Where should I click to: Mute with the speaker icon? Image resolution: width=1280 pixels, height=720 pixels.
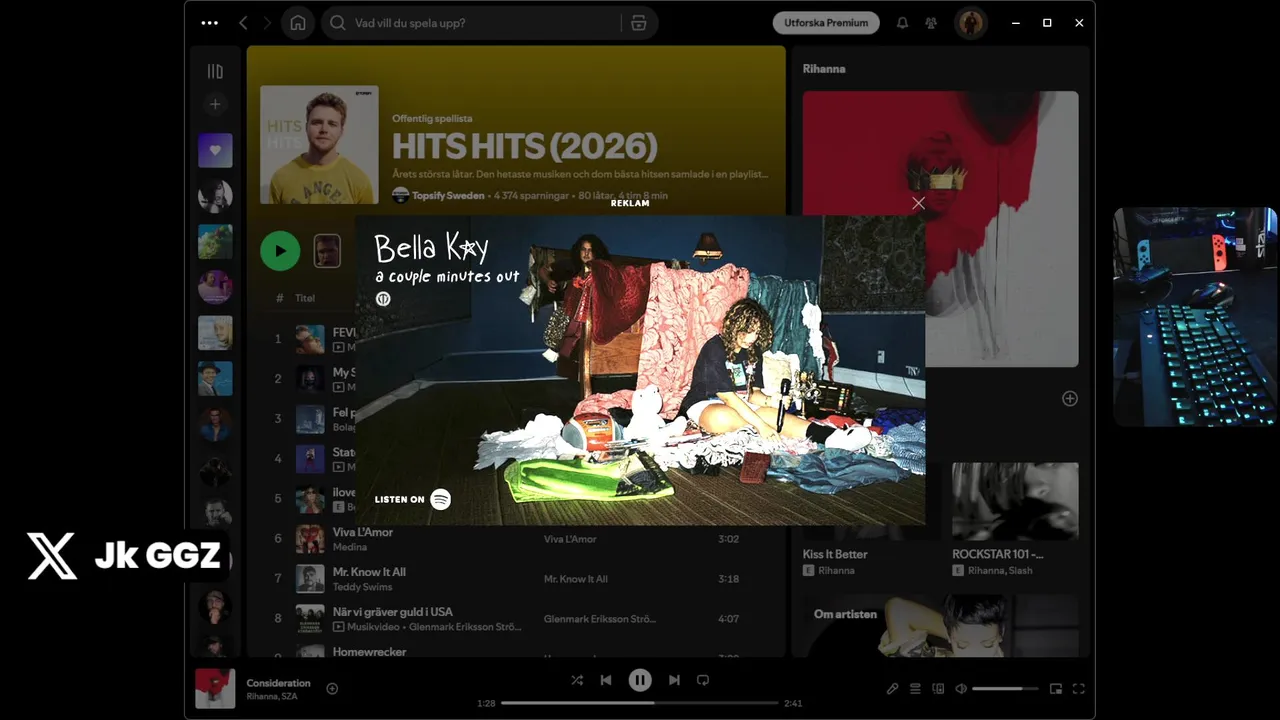(961, 688)
